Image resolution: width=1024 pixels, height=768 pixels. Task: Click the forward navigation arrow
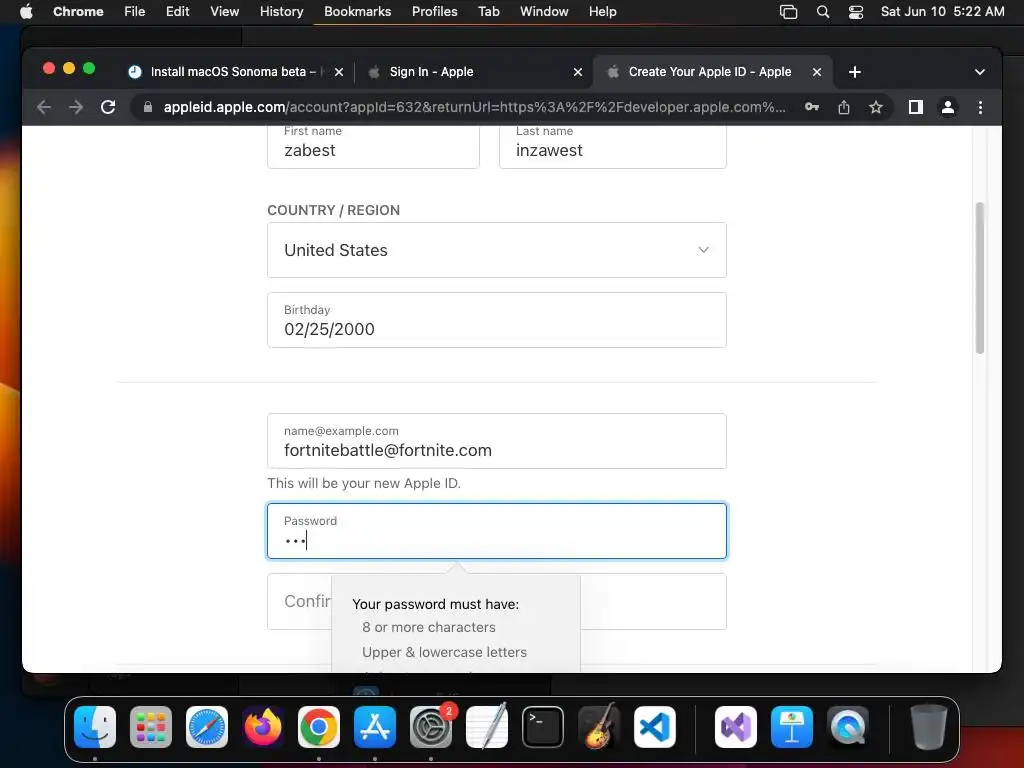pos(76,107)
